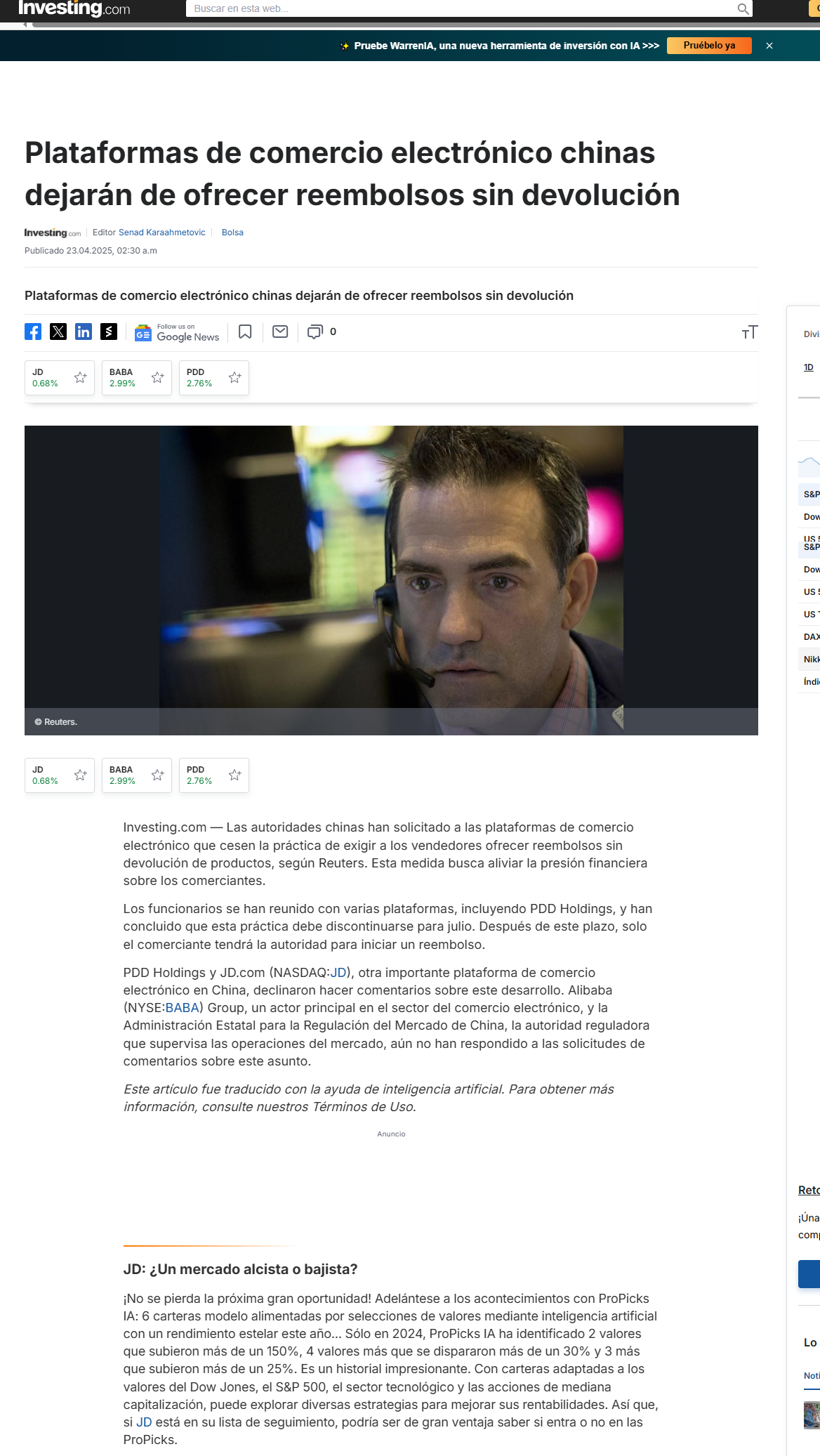The height and width of the screenshot is (1456, 820).
Task: Click the Reuters article photo
Action: tap(391, 580)
